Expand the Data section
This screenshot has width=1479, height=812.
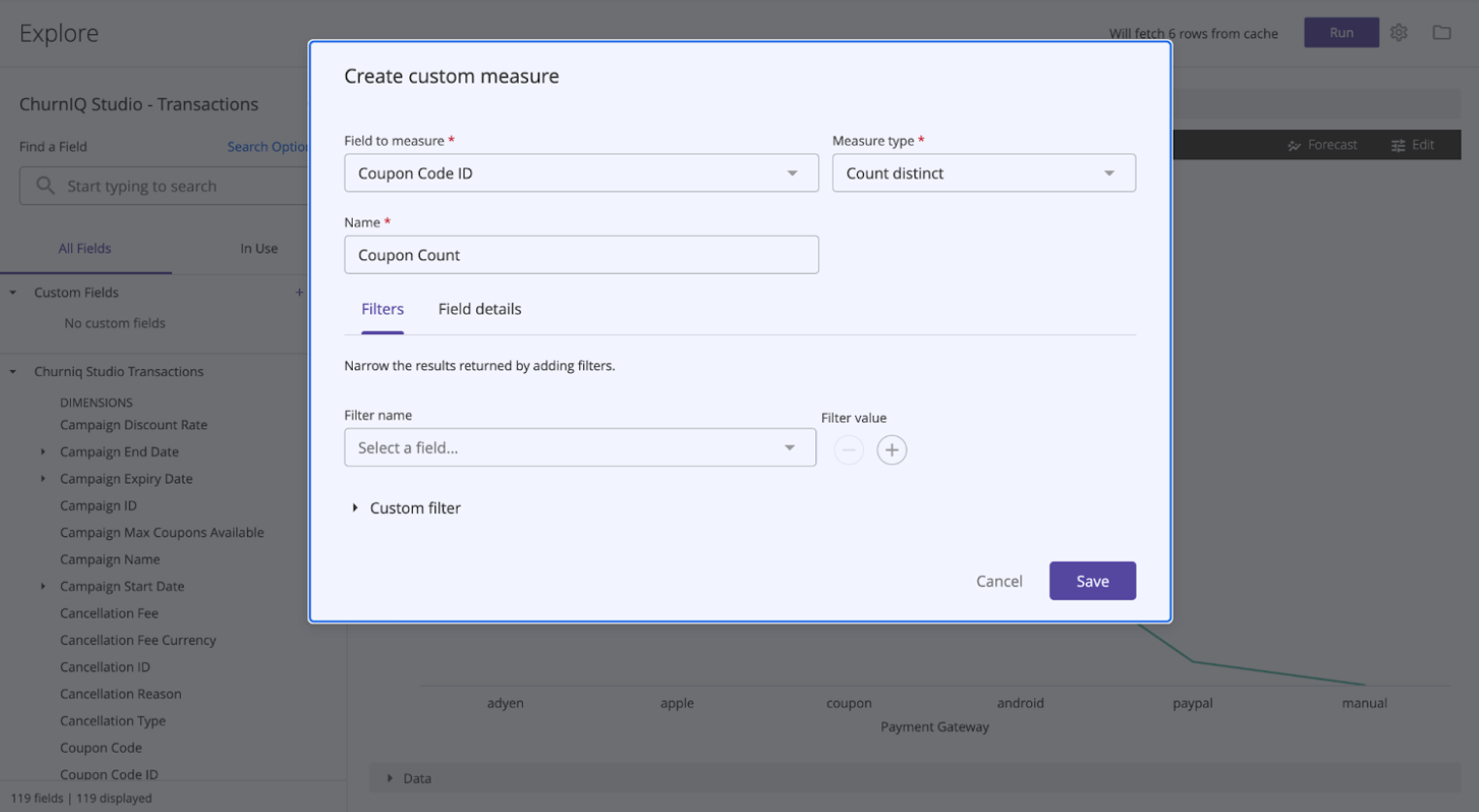390,778
